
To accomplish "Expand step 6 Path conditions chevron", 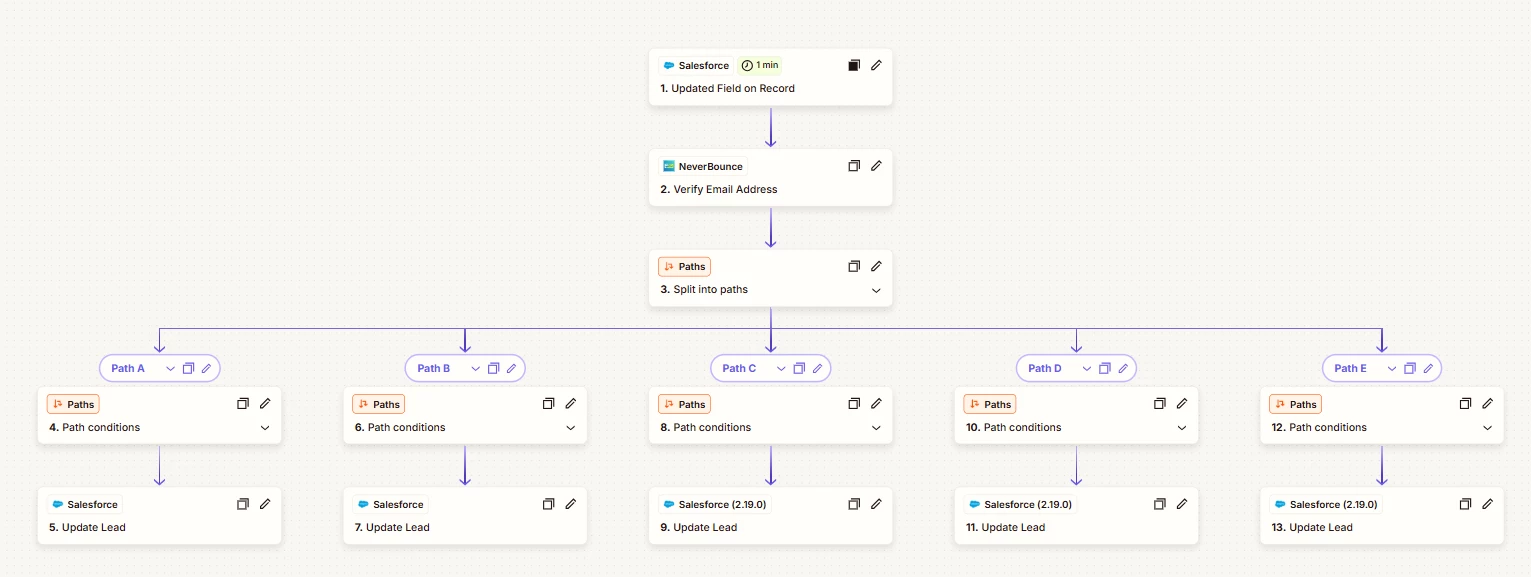I will click(x=570, y=428).
